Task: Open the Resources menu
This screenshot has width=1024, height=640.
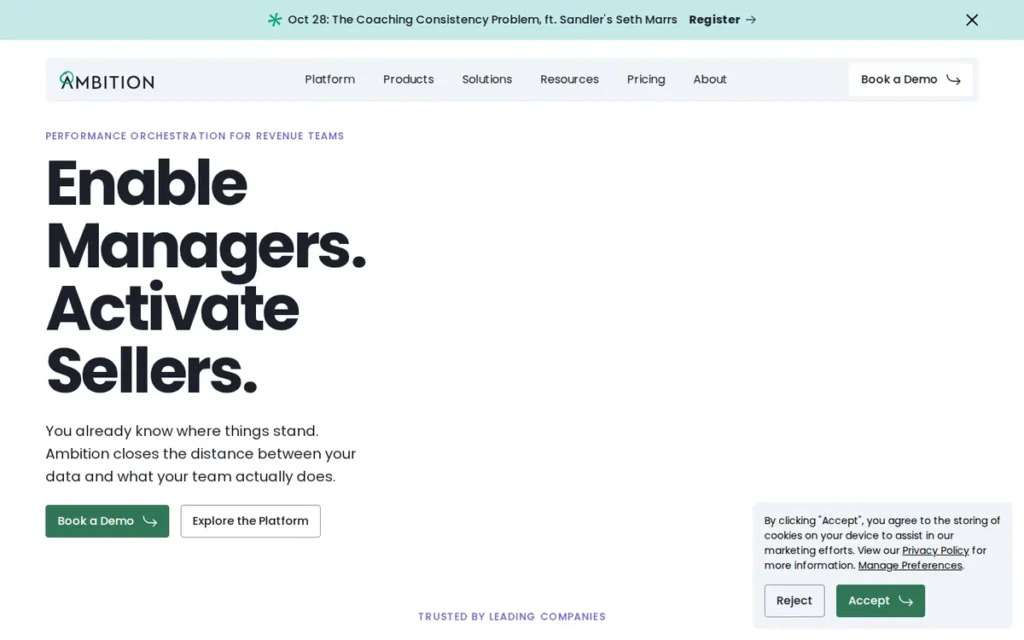Action: click(x=569, y=79)
